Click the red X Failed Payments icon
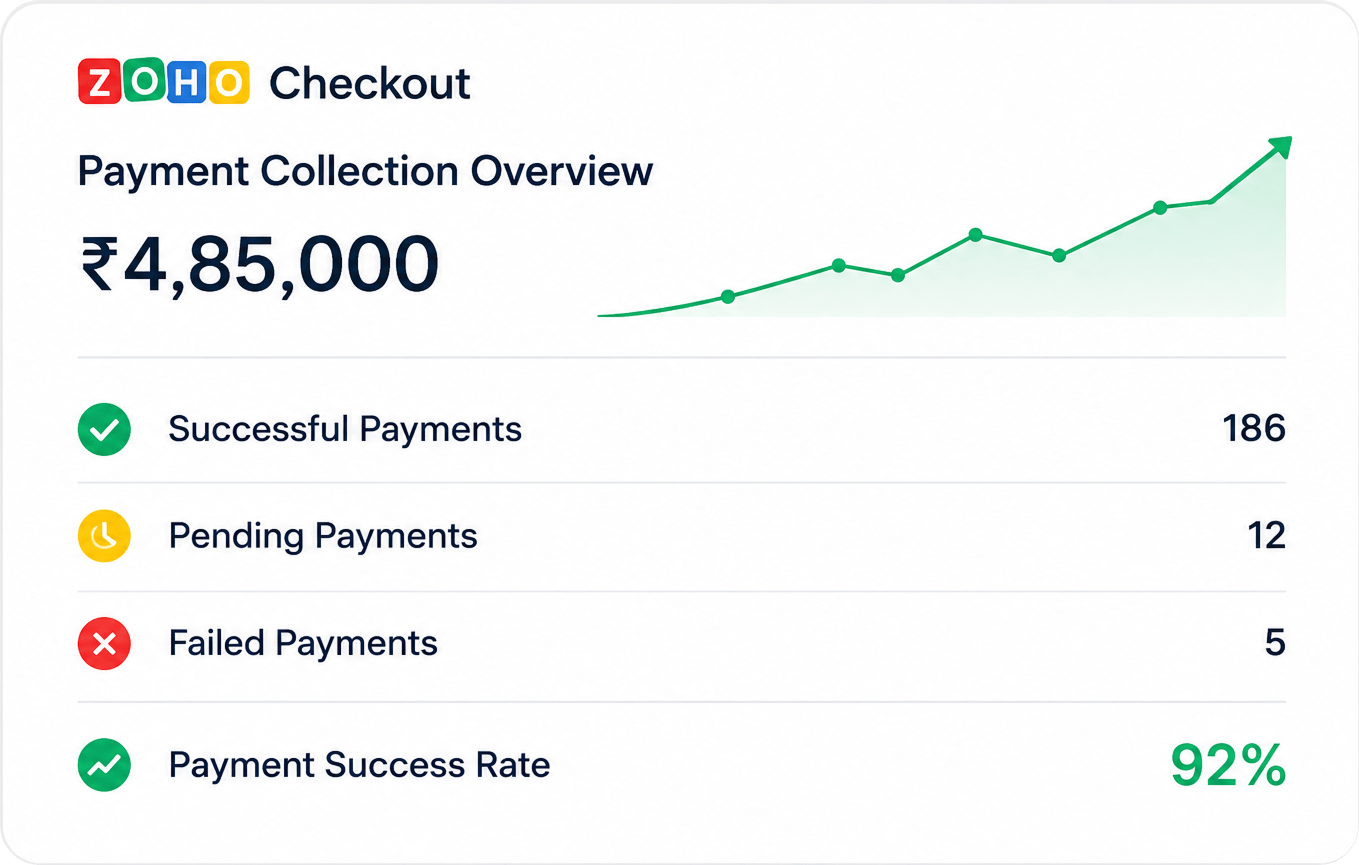 click(x=104, y=643)
